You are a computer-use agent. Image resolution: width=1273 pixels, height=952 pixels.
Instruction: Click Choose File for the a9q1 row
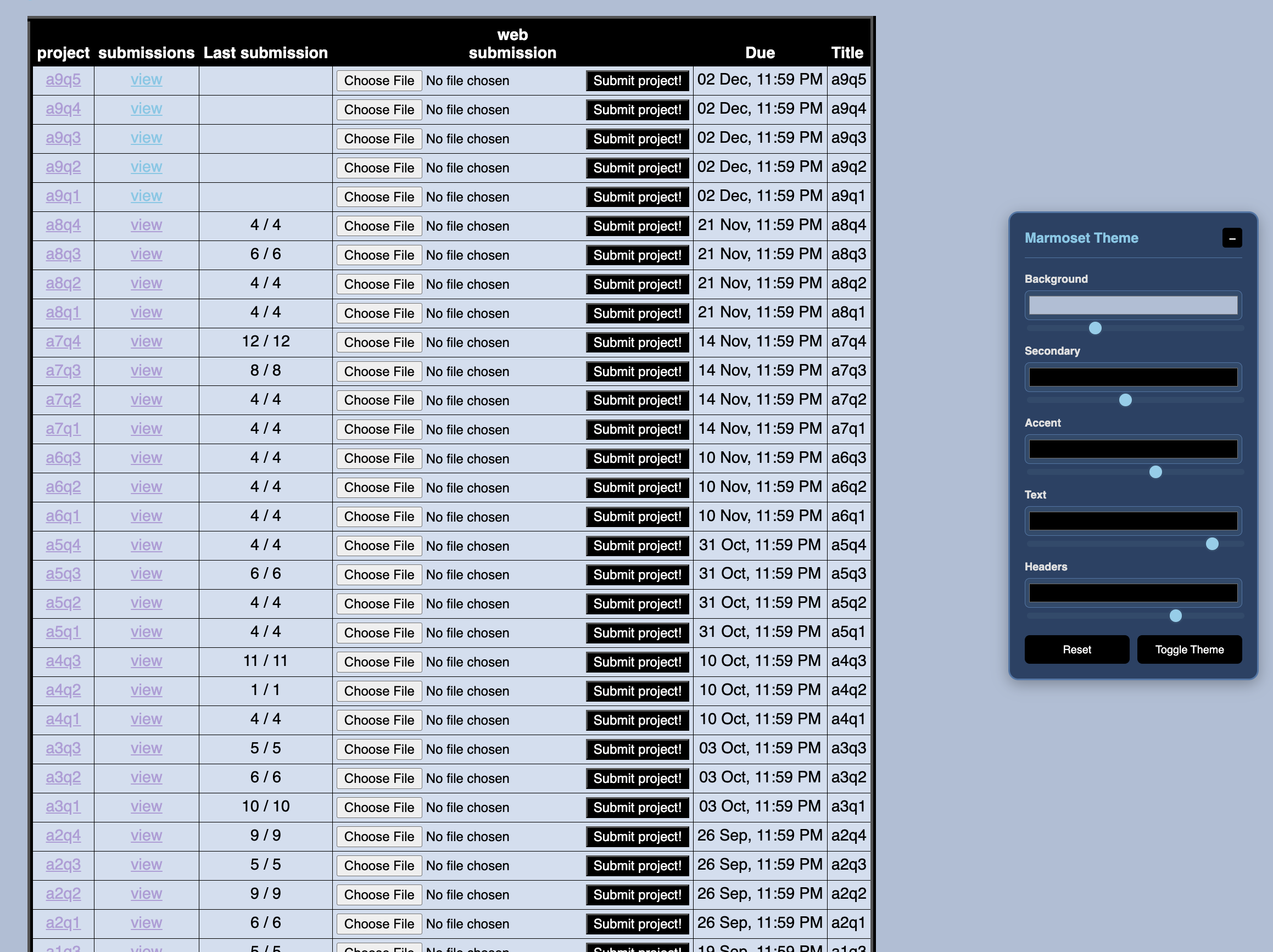[379, 197]
